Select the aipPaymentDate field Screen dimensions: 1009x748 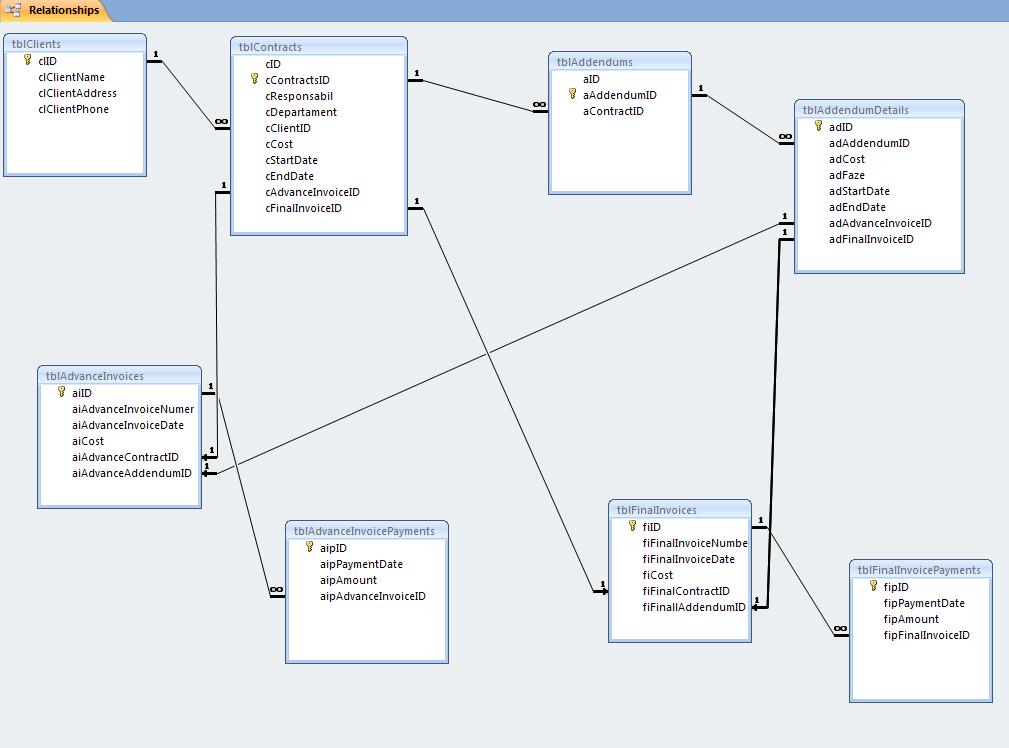[x=361, y=565]
